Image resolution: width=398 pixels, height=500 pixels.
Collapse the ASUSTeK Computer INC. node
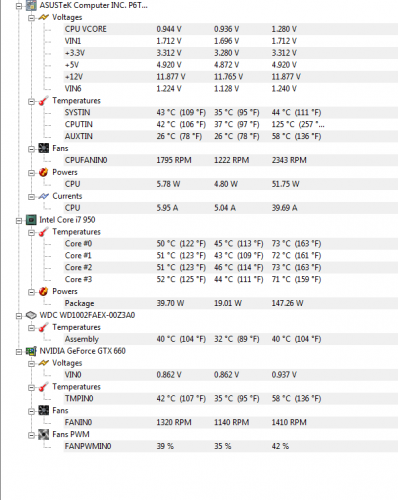19,6
